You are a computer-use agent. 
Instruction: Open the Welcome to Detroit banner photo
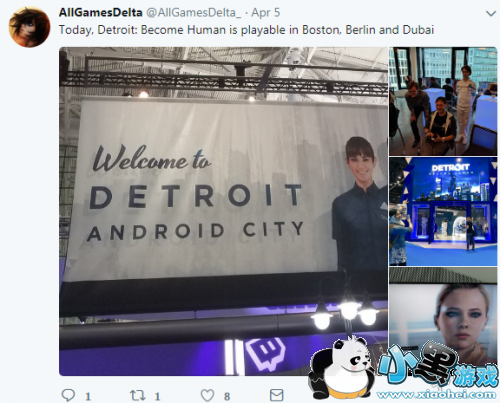pyautogui.click(x=223, y=211)
